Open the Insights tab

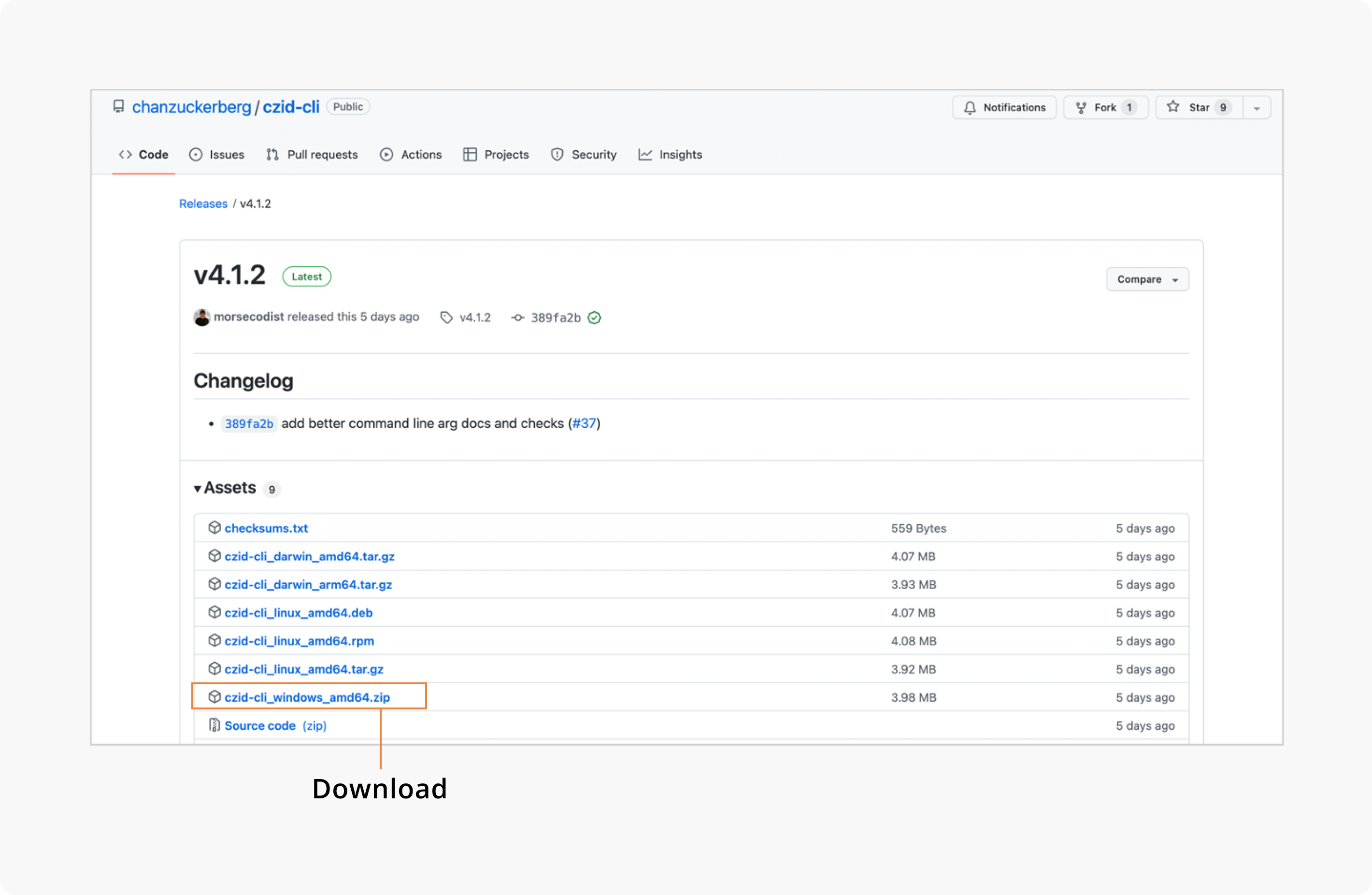click(671, 155)
